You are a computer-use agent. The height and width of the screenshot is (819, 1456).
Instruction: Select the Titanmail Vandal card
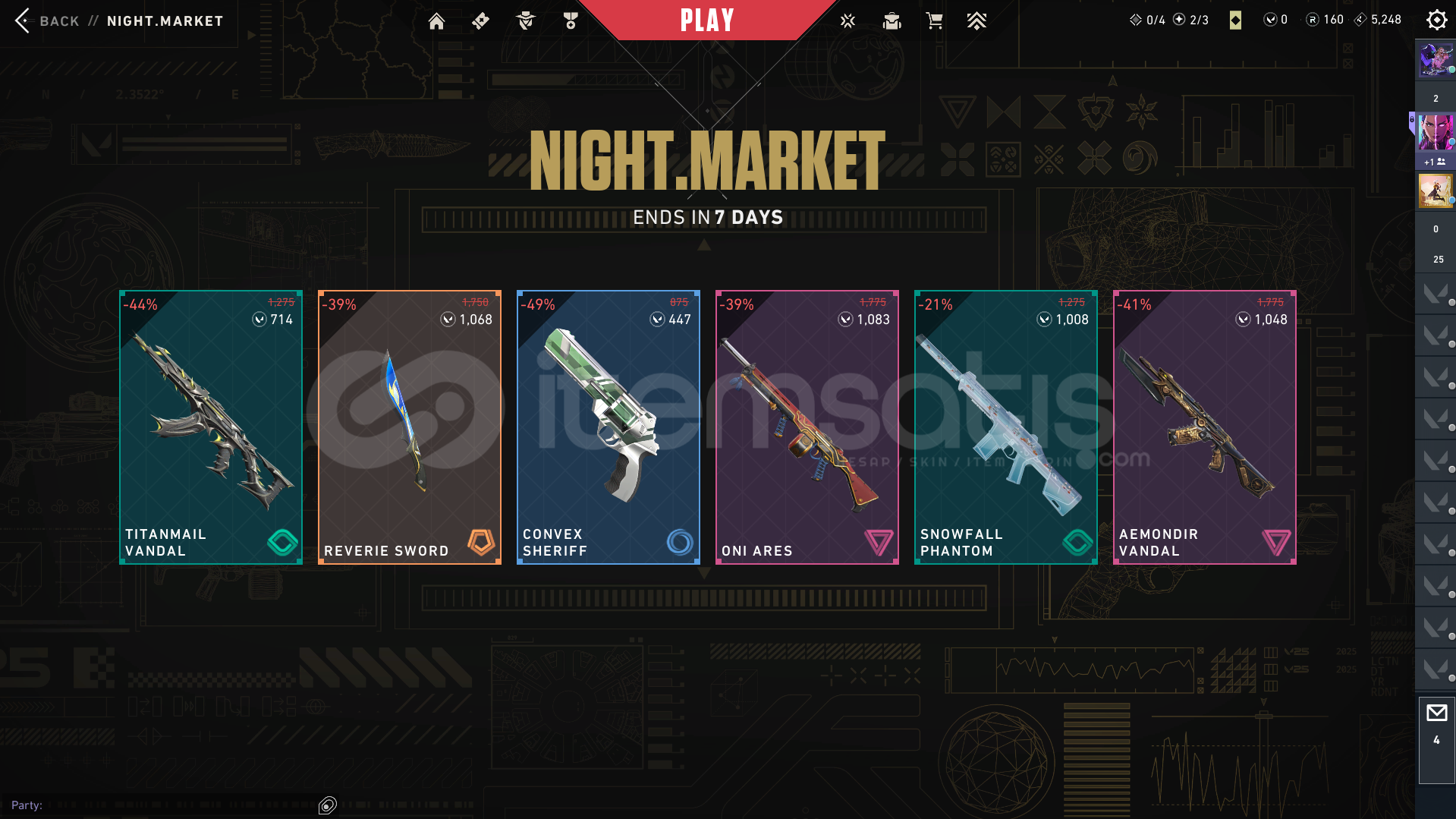coord(211,427)
